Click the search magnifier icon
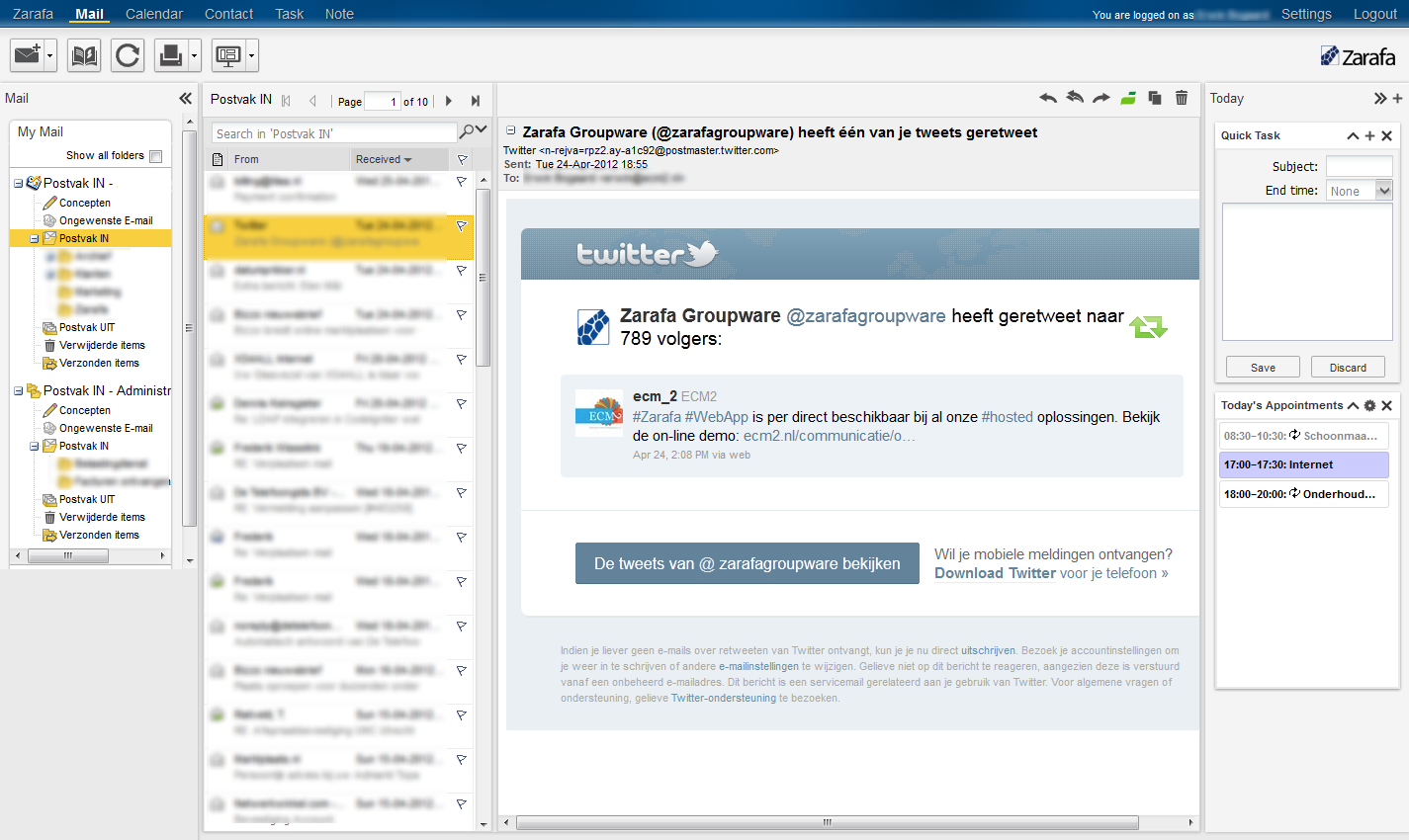 pyautogui.click(x=467, y=131)
